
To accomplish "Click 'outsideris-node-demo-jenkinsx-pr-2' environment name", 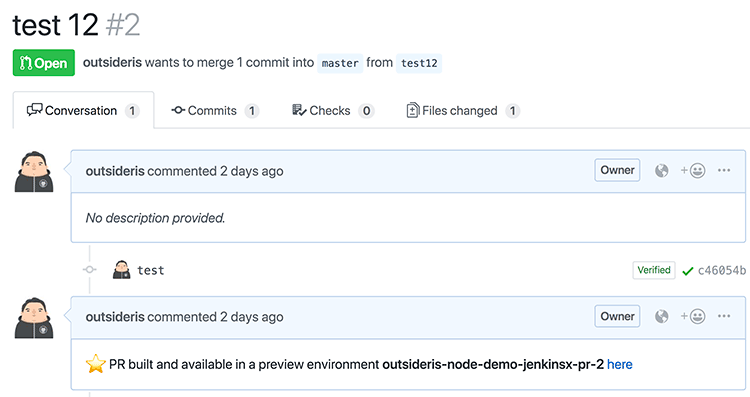I will pos(493,364).
